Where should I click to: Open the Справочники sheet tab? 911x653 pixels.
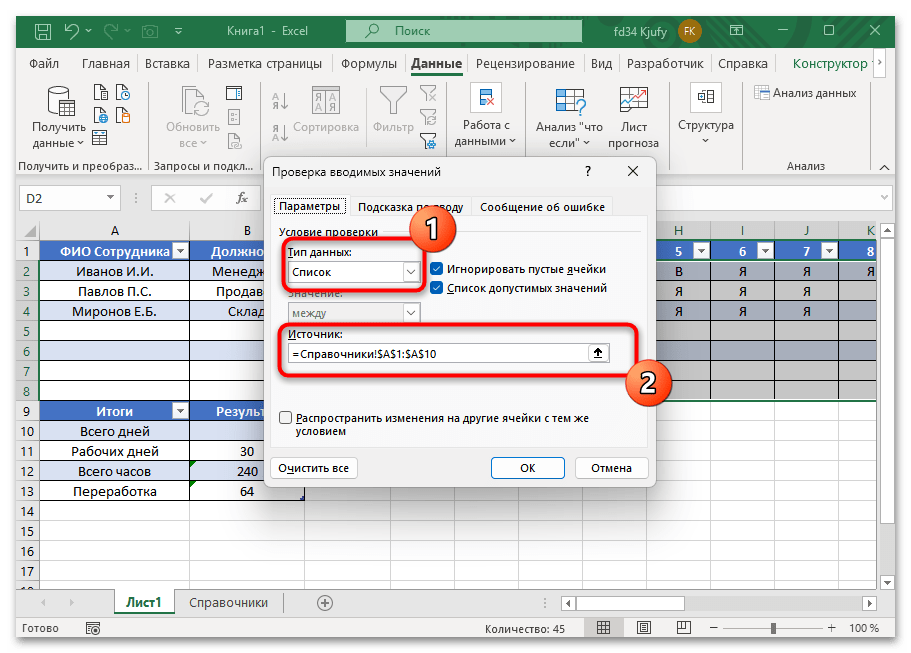tap(230, 603)
